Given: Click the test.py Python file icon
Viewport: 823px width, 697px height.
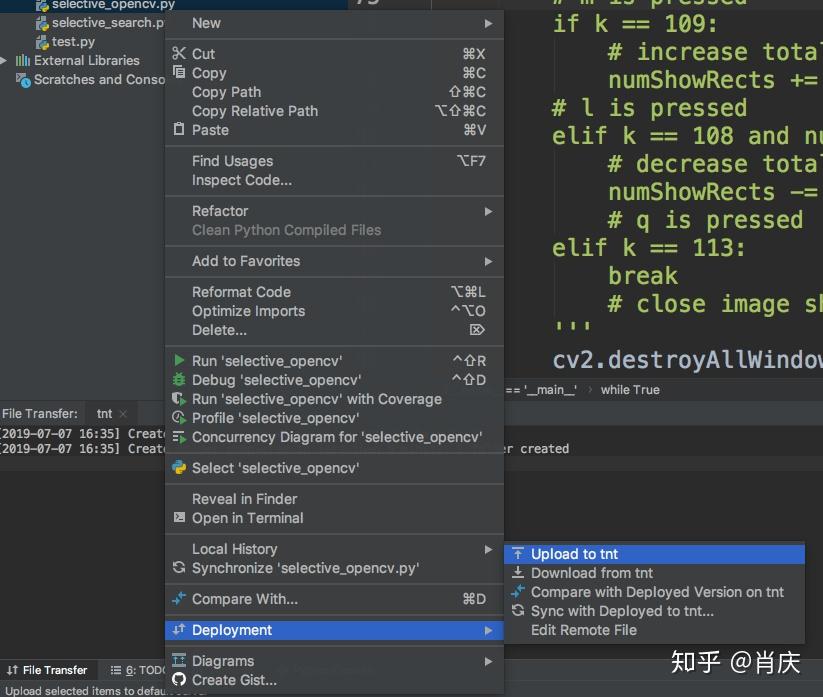Looking at the screenshot, I should [42, 42].
